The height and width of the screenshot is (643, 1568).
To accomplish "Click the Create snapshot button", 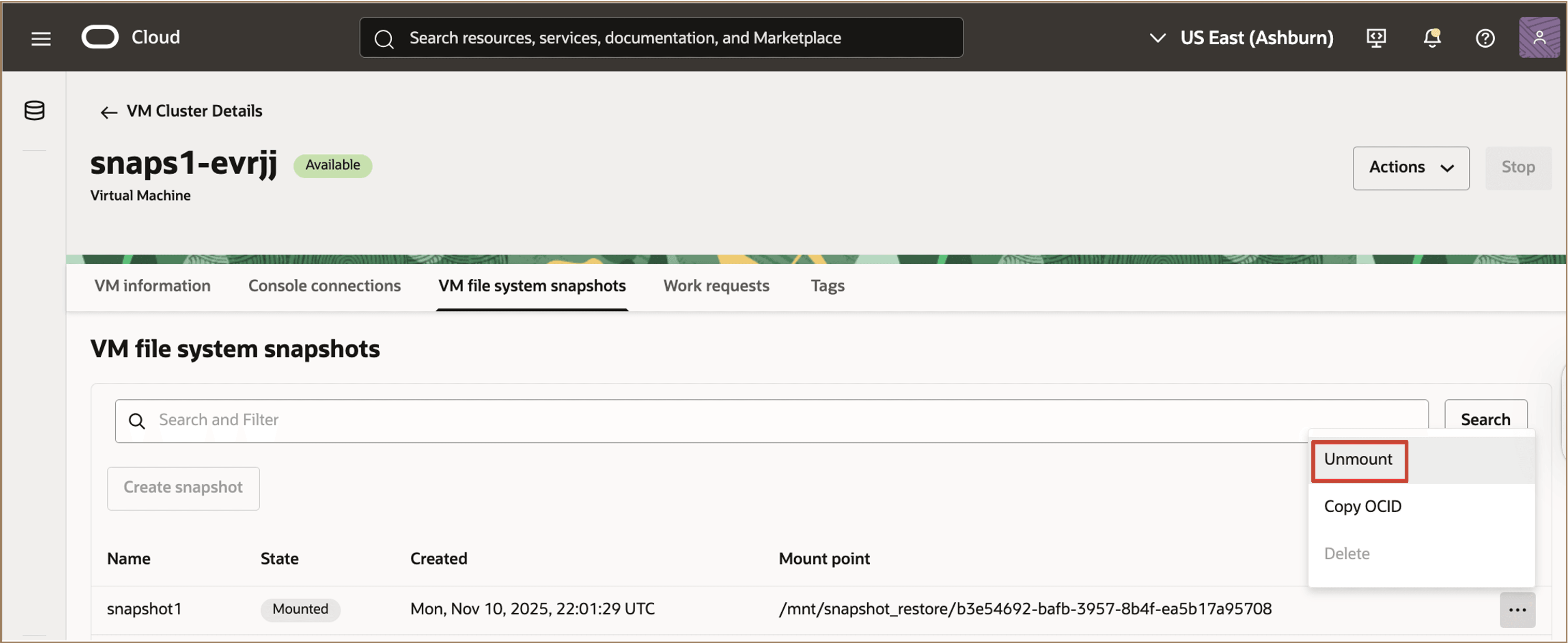I will [183, 487].
